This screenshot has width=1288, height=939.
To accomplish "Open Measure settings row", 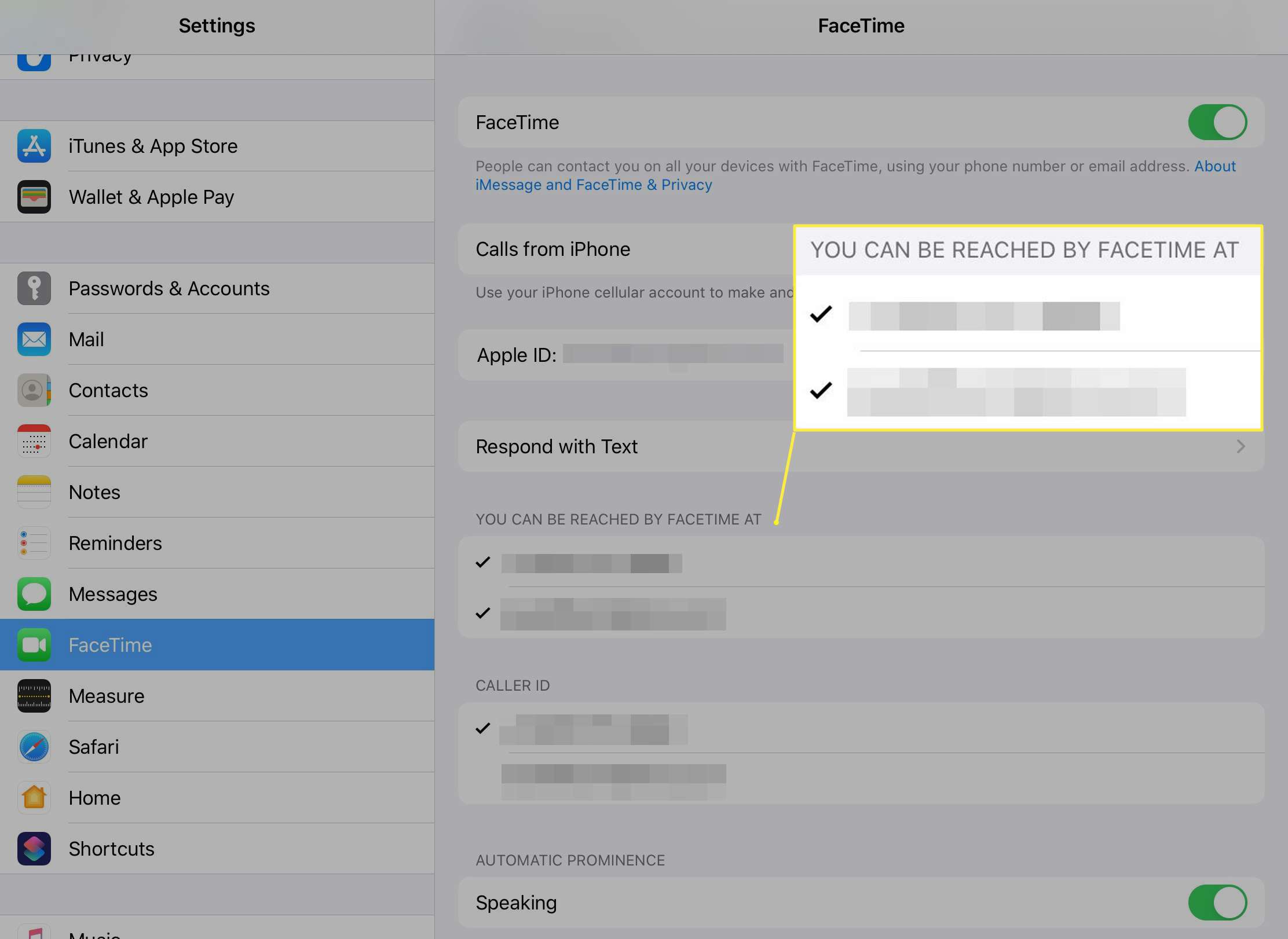I will [217, 696].
